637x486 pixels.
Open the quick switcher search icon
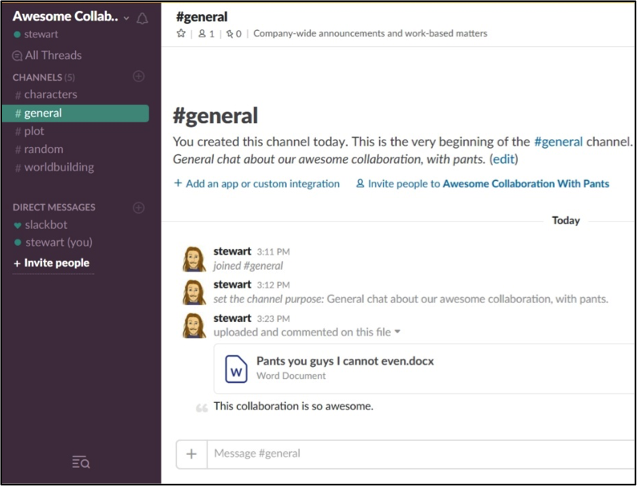[x=81, y=462]
